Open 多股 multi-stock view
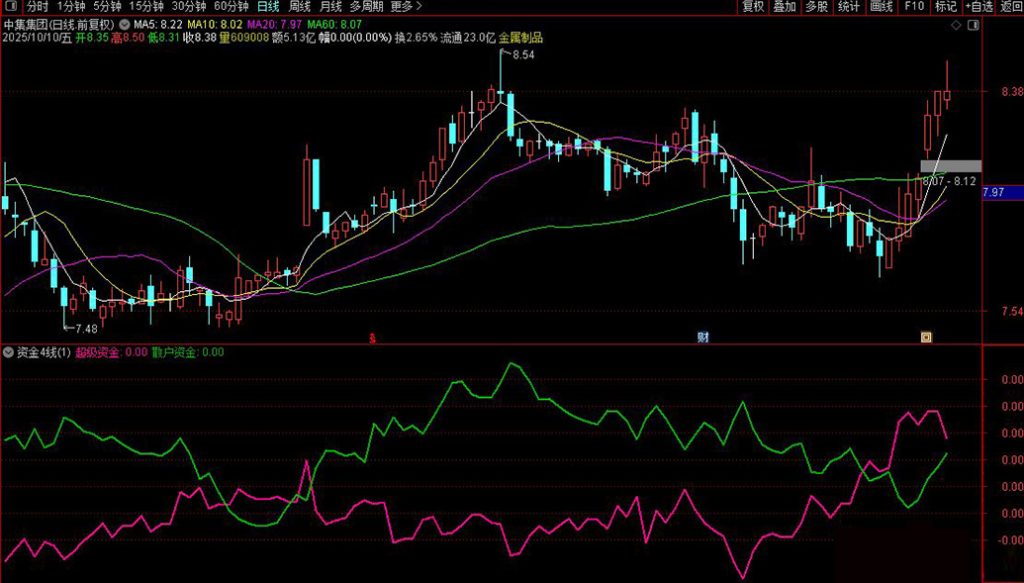Image resolution: width=1024 pixels, height=583 pixels. 817,7
